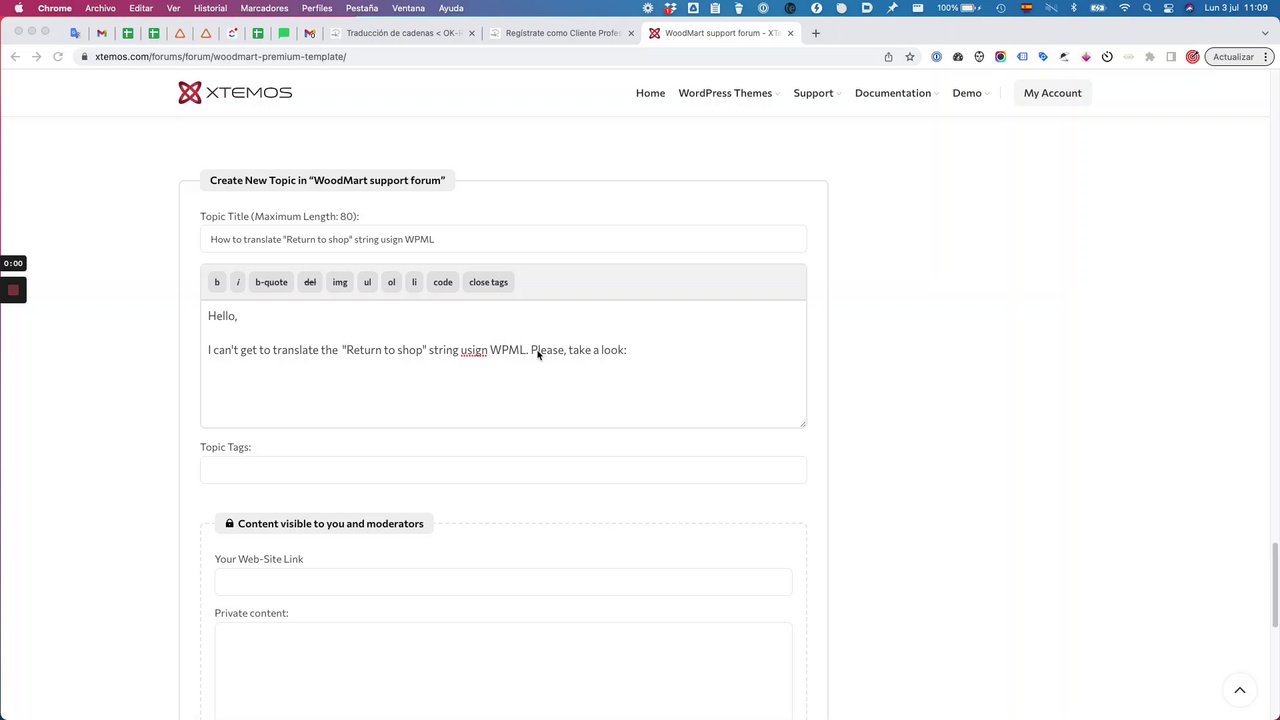Open the timer clock extension icon
The height and width of the screenshot is (720, 1280).
pos(1107,57)
